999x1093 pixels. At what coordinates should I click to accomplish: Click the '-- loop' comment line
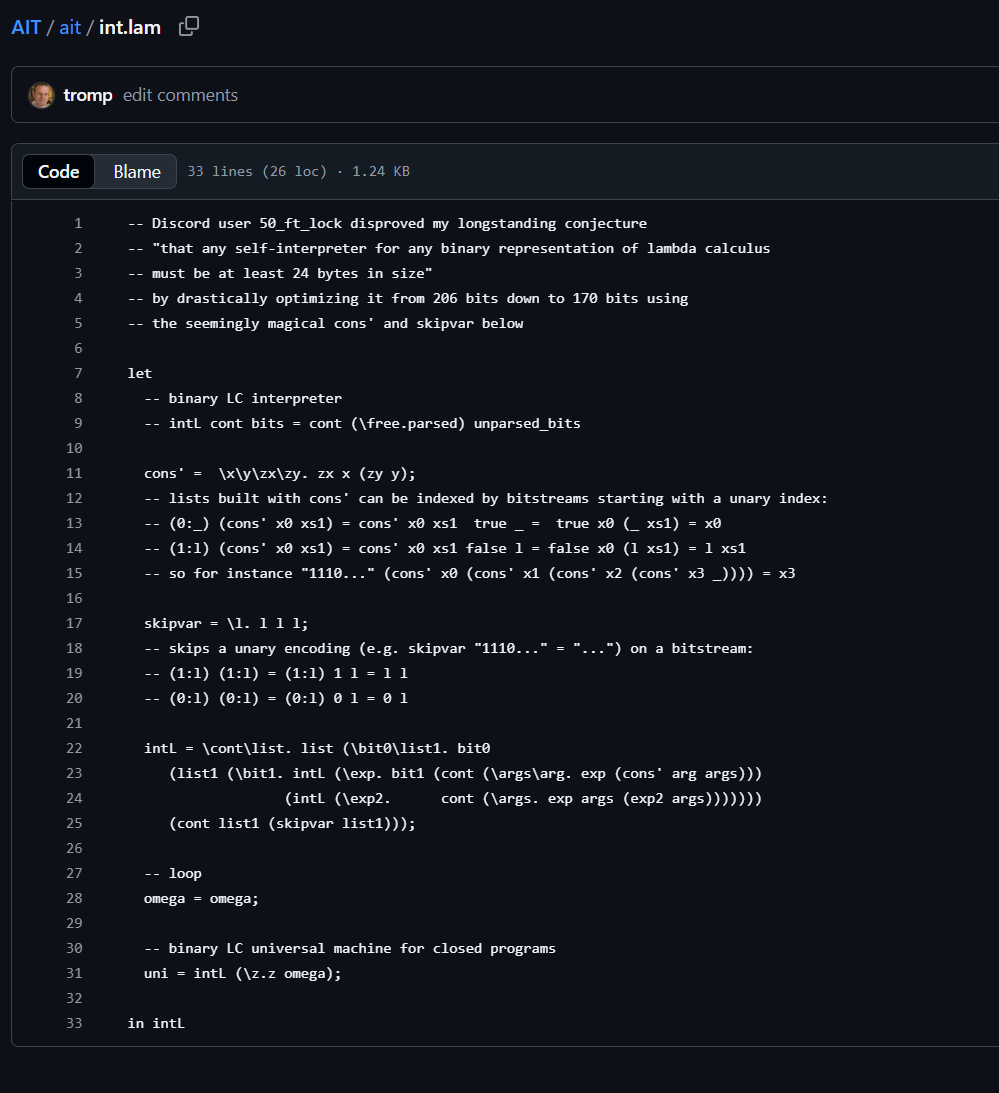point(173,873)
